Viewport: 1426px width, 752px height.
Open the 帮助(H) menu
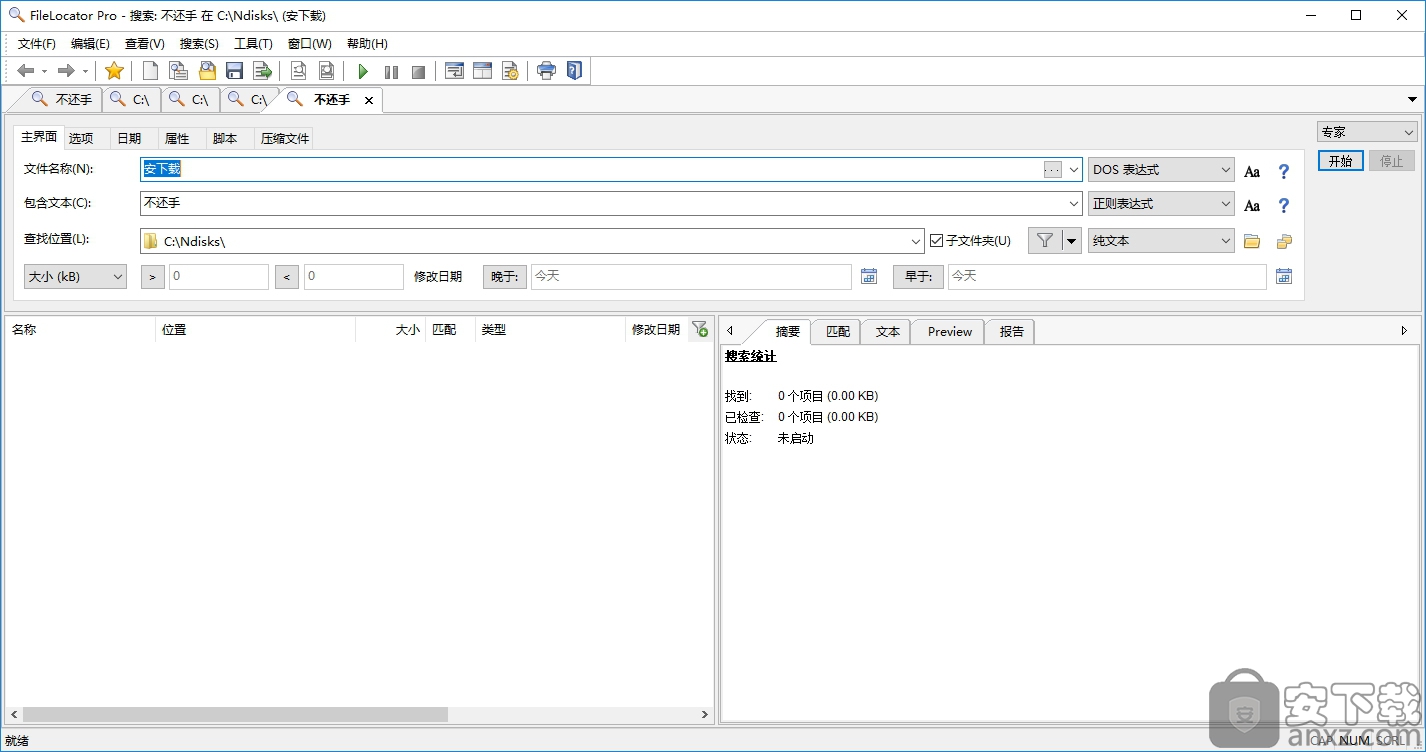367,44
